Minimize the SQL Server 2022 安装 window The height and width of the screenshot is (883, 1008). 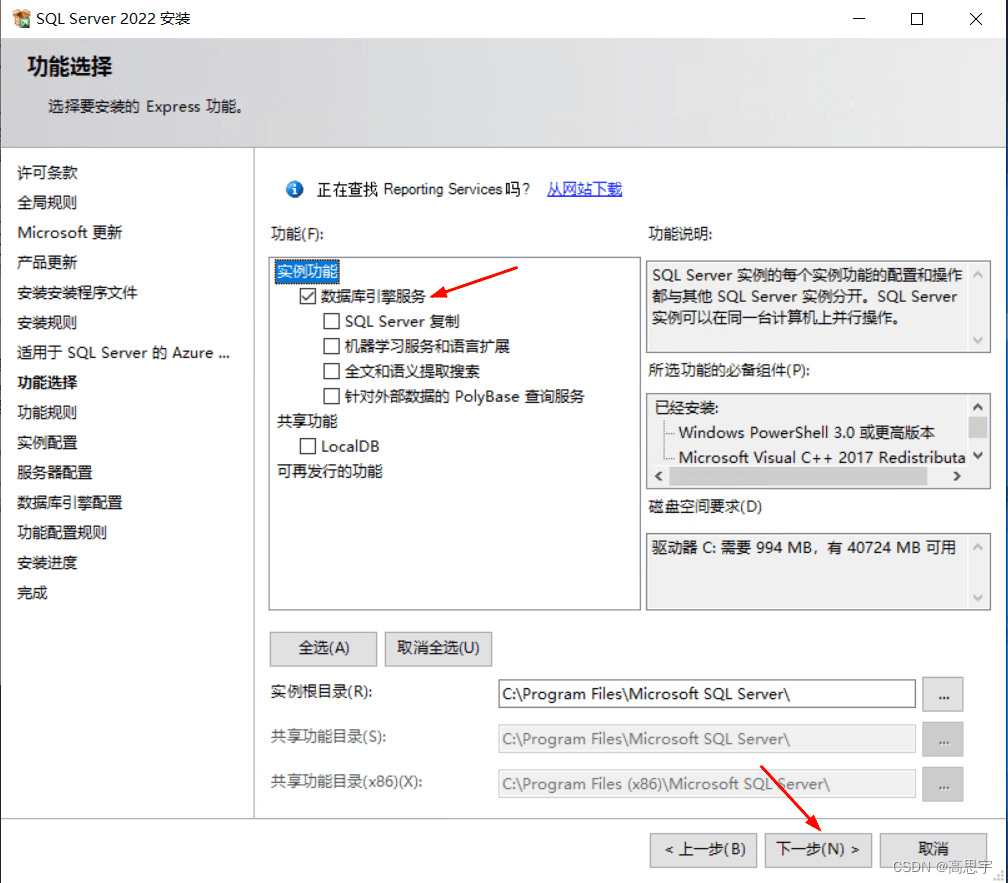[859, 19]
